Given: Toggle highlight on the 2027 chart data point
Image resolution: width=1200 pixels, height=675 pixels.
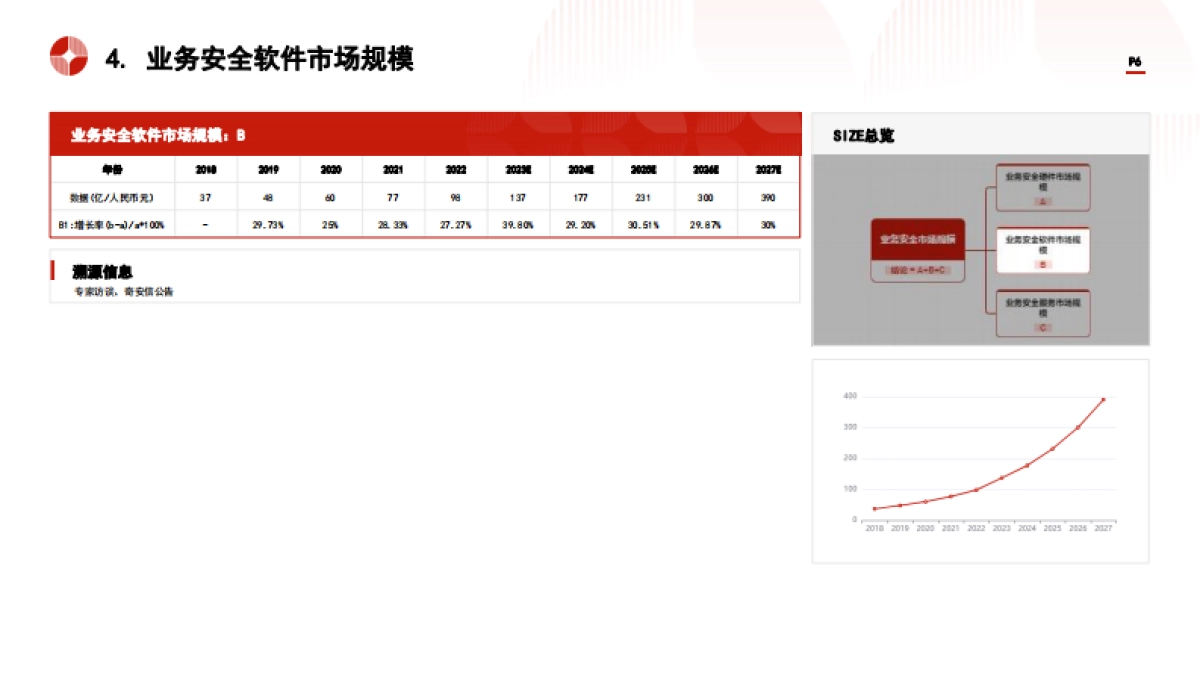Looking at the screenshot, I should pyautogui.click(x=1103, y=398).
